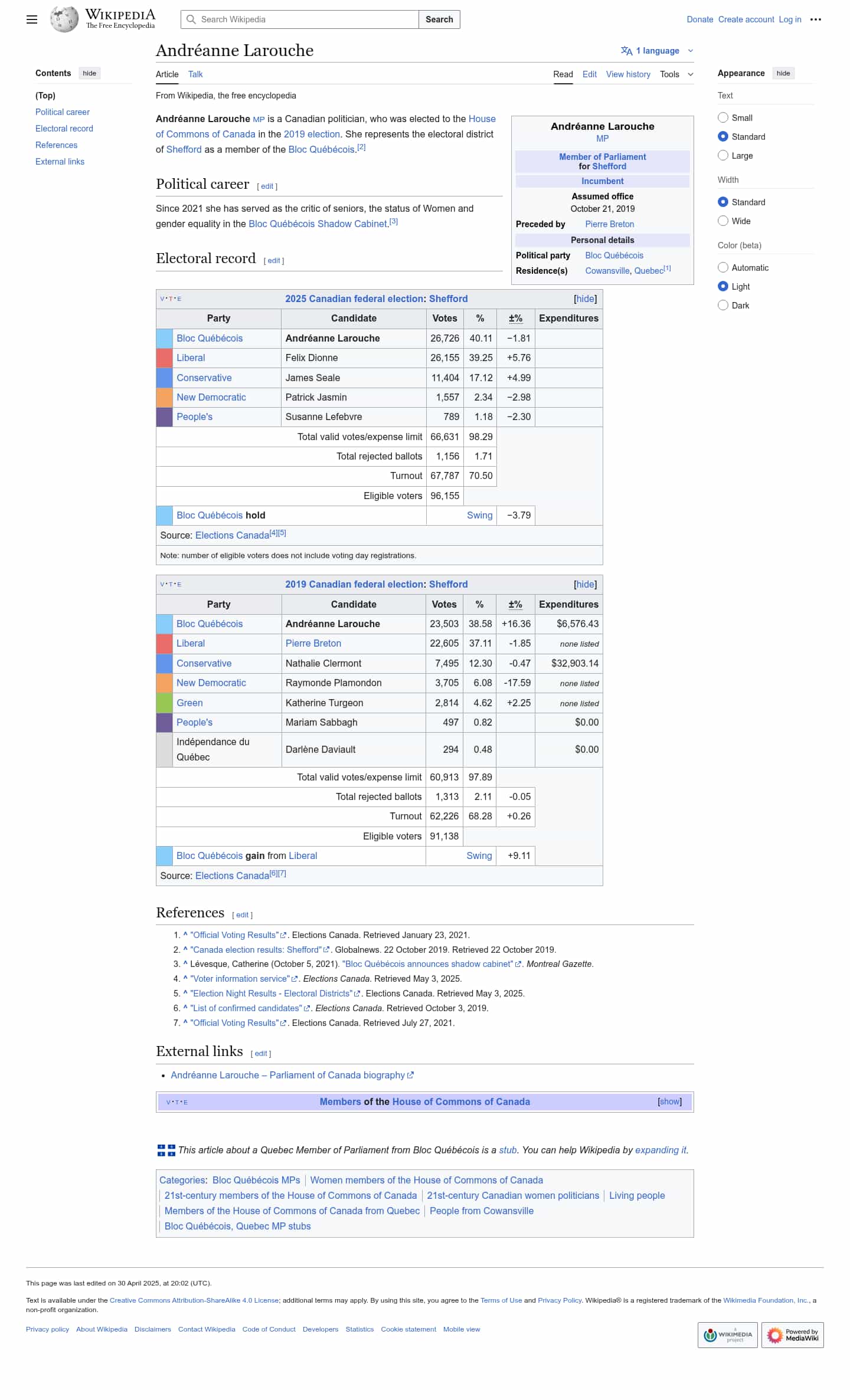Click the Wikimedia project badge
This screenshot has height=1400, width=850.
tap(727, 1335)
